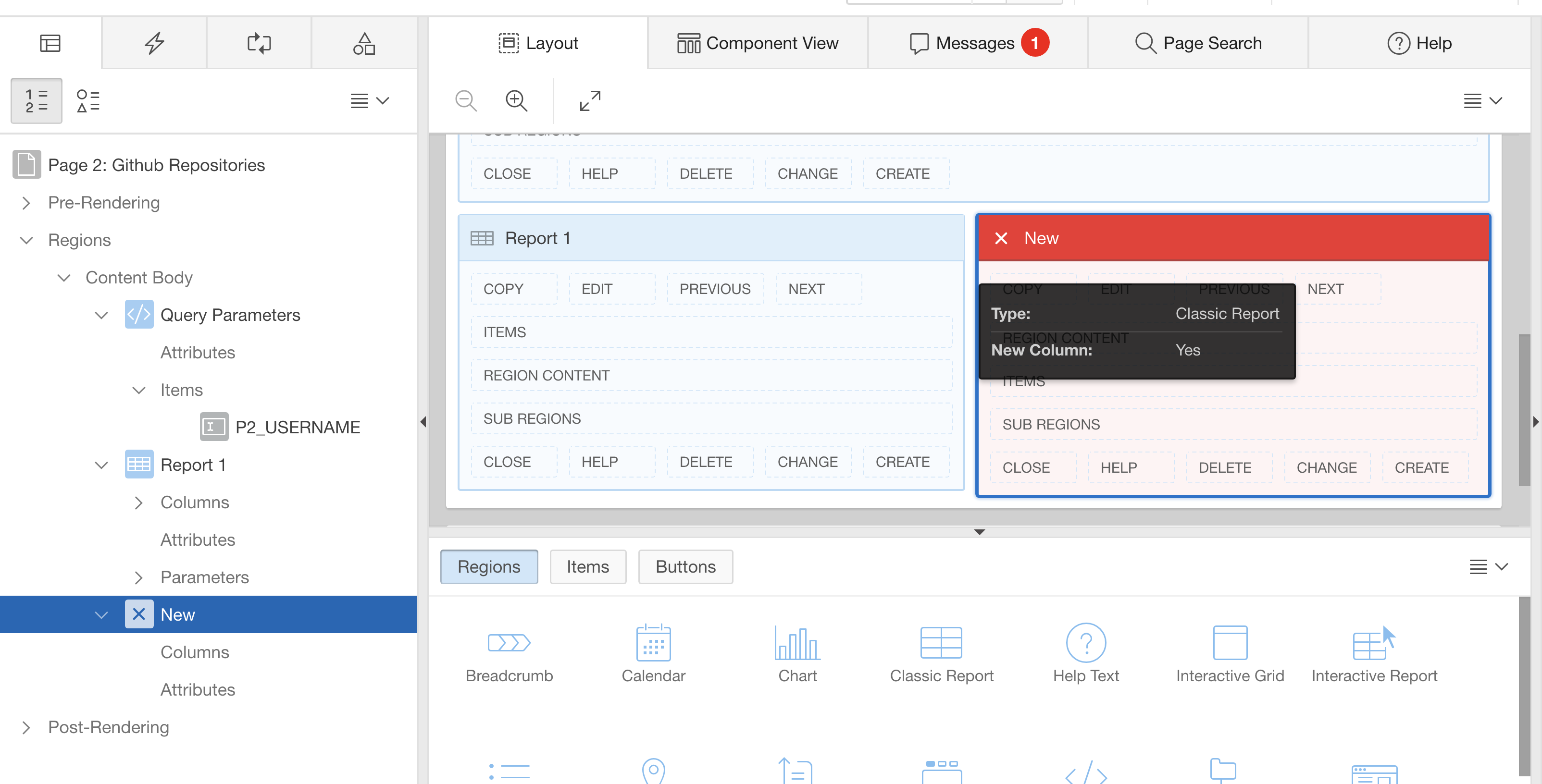Open the rendering tree hamburger menu dropdown
The height and width of the screenshot is (784, 1542).
[x=369, y=100]
